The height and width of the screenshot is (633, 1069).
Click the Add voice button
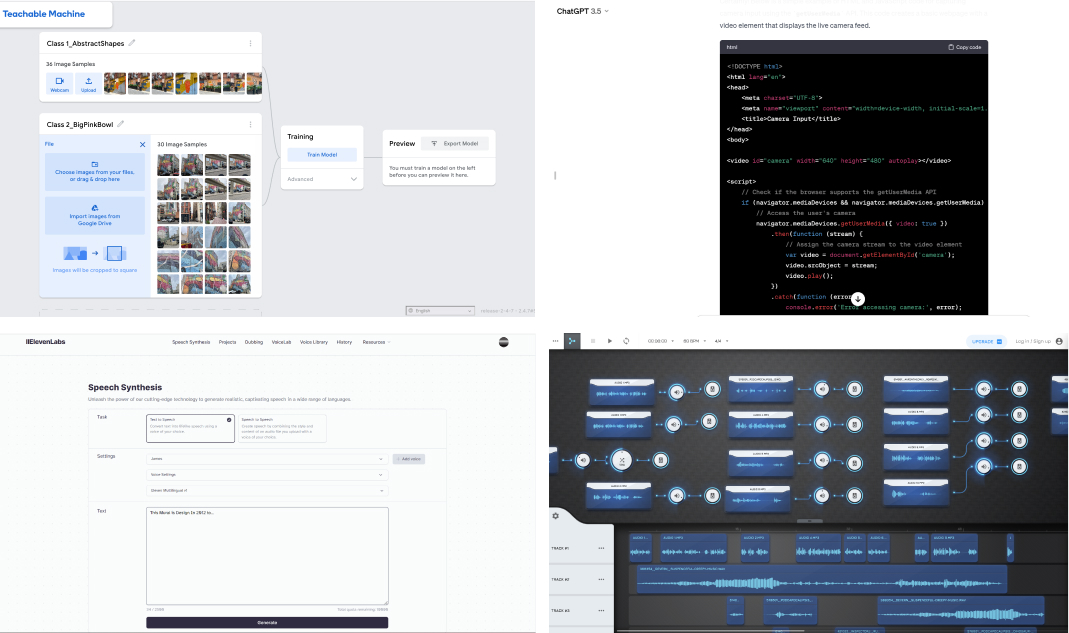(x=409, y=459)
